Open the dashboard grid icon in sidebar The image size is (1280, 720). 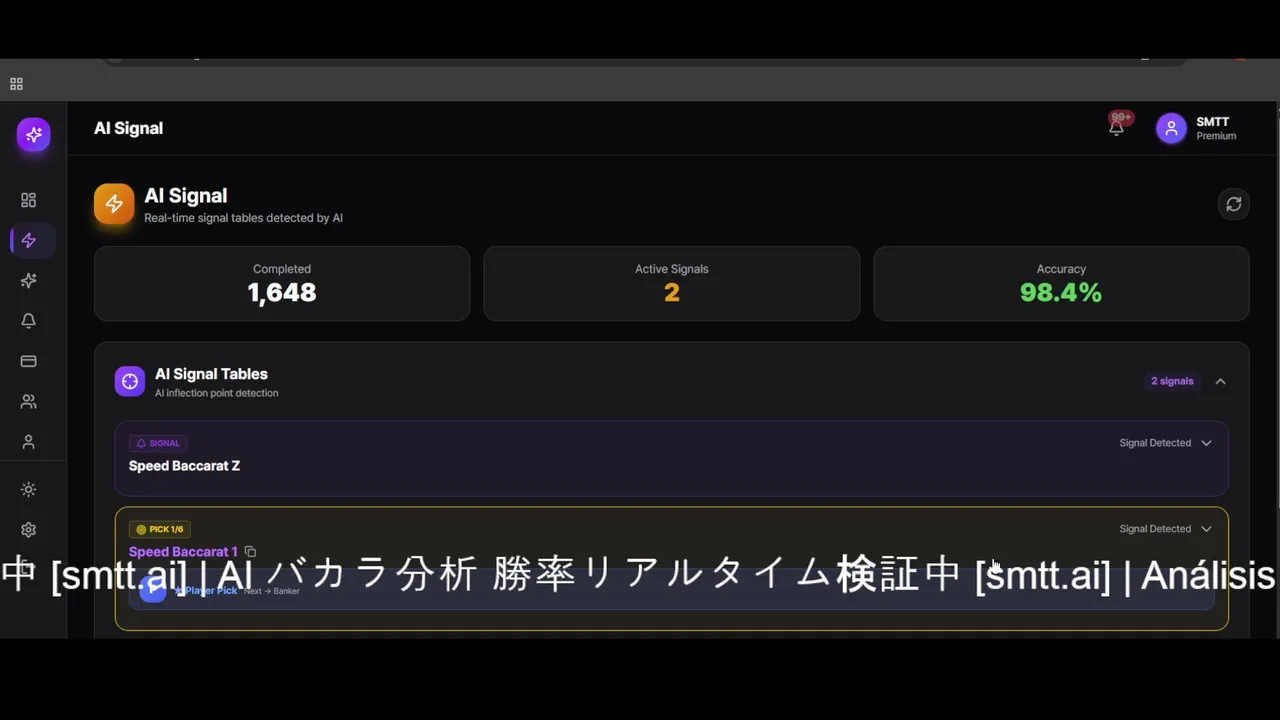click(28, 200)
